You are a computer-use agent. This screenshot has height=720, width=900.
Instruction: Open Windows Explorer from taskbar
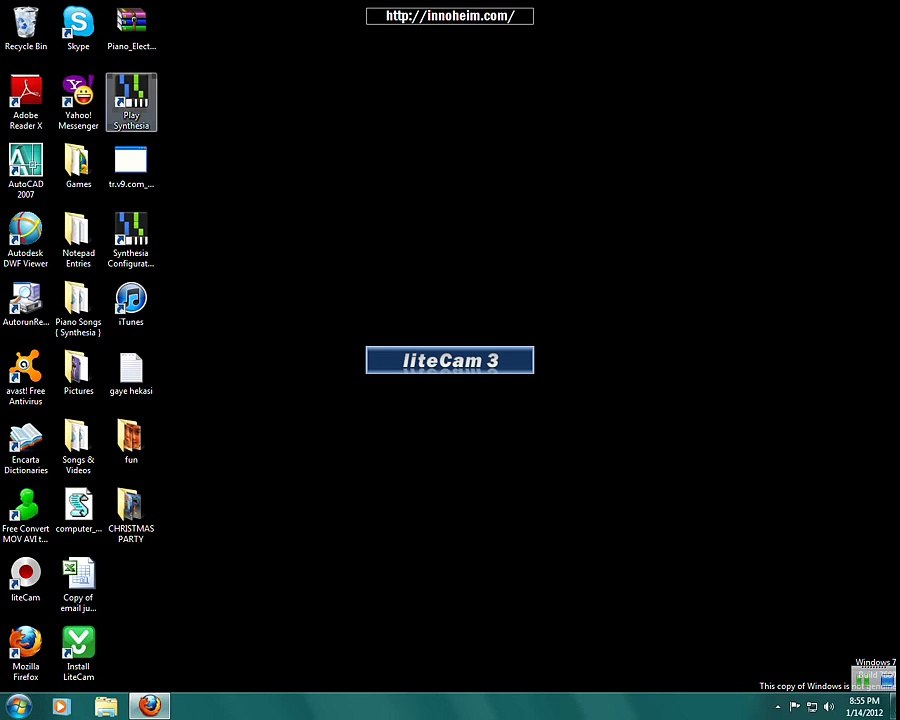[x=106, y=706]
